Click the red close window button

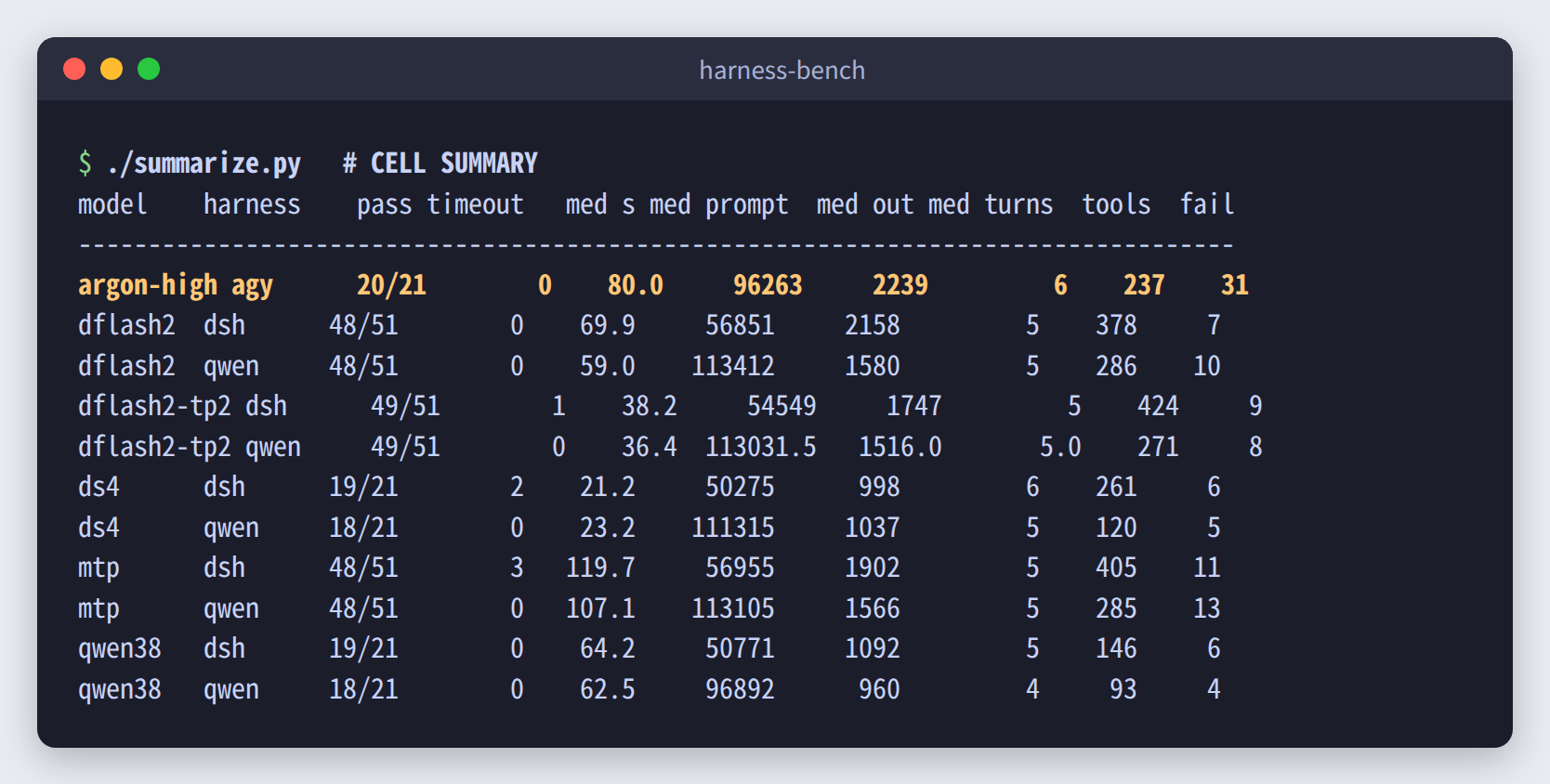coord(74,69)
